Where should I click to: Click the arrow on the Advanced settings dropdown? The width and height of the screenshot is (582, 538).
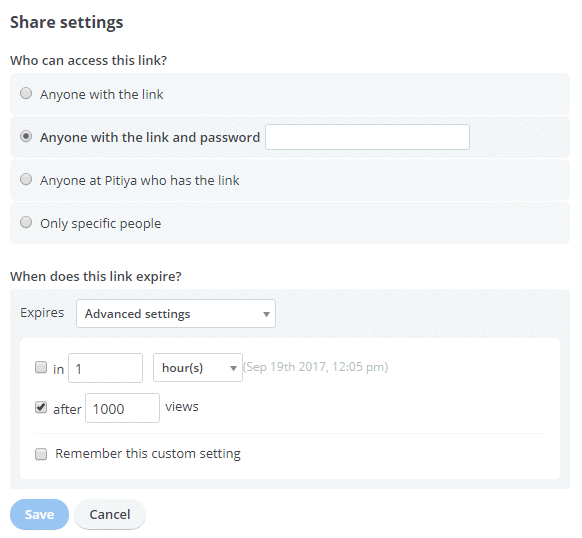(266, 314)
